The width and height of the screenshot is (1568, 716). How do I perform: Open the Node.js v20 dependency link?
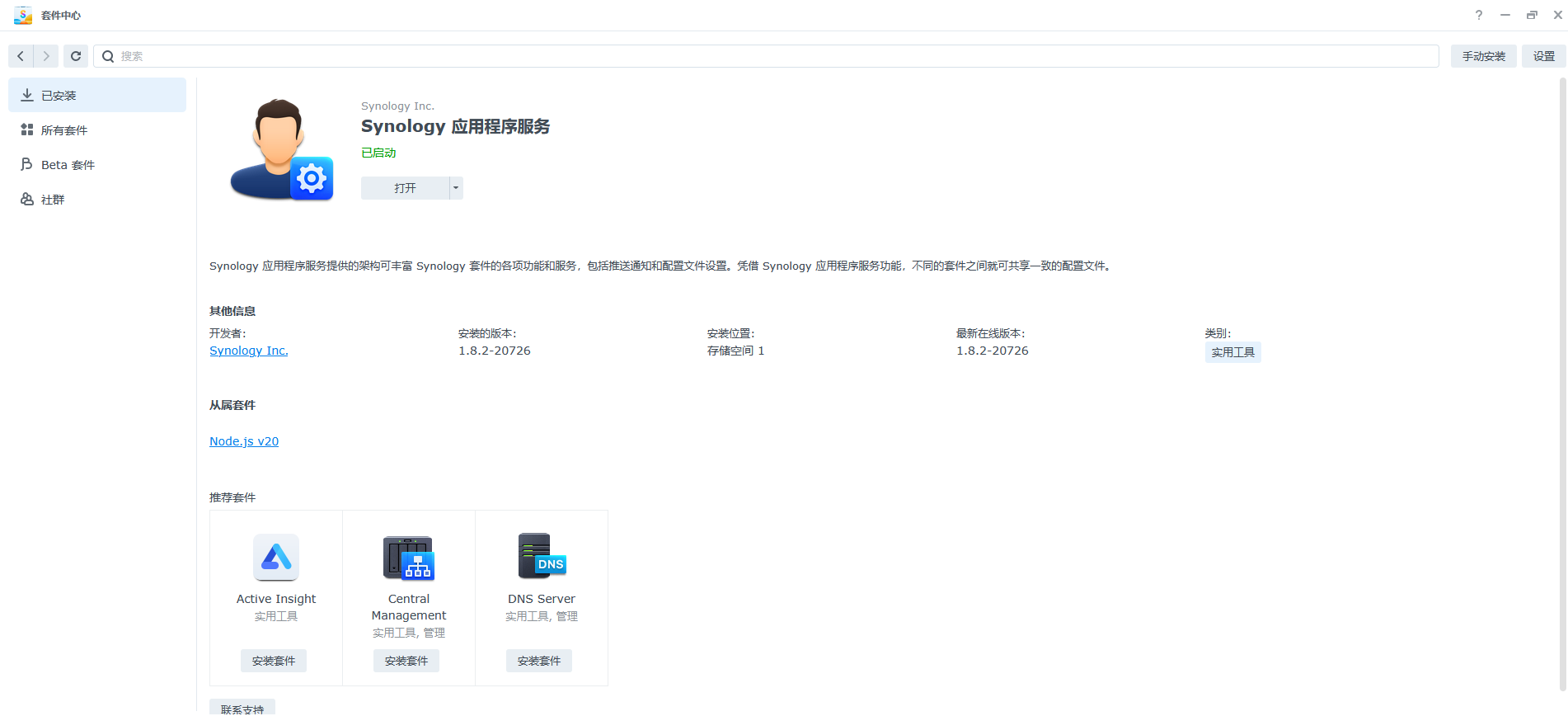click(x=244, y=441)
